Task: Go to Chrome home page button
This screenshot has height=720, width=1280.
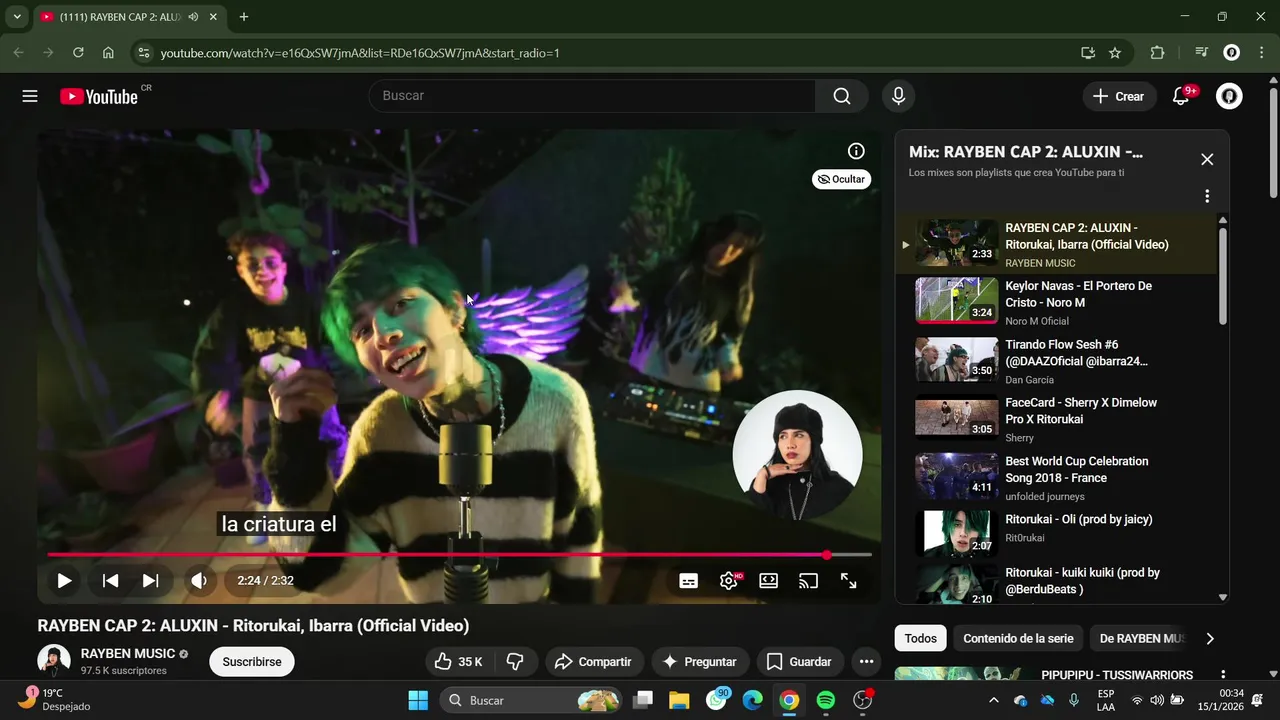Action: 108,52
